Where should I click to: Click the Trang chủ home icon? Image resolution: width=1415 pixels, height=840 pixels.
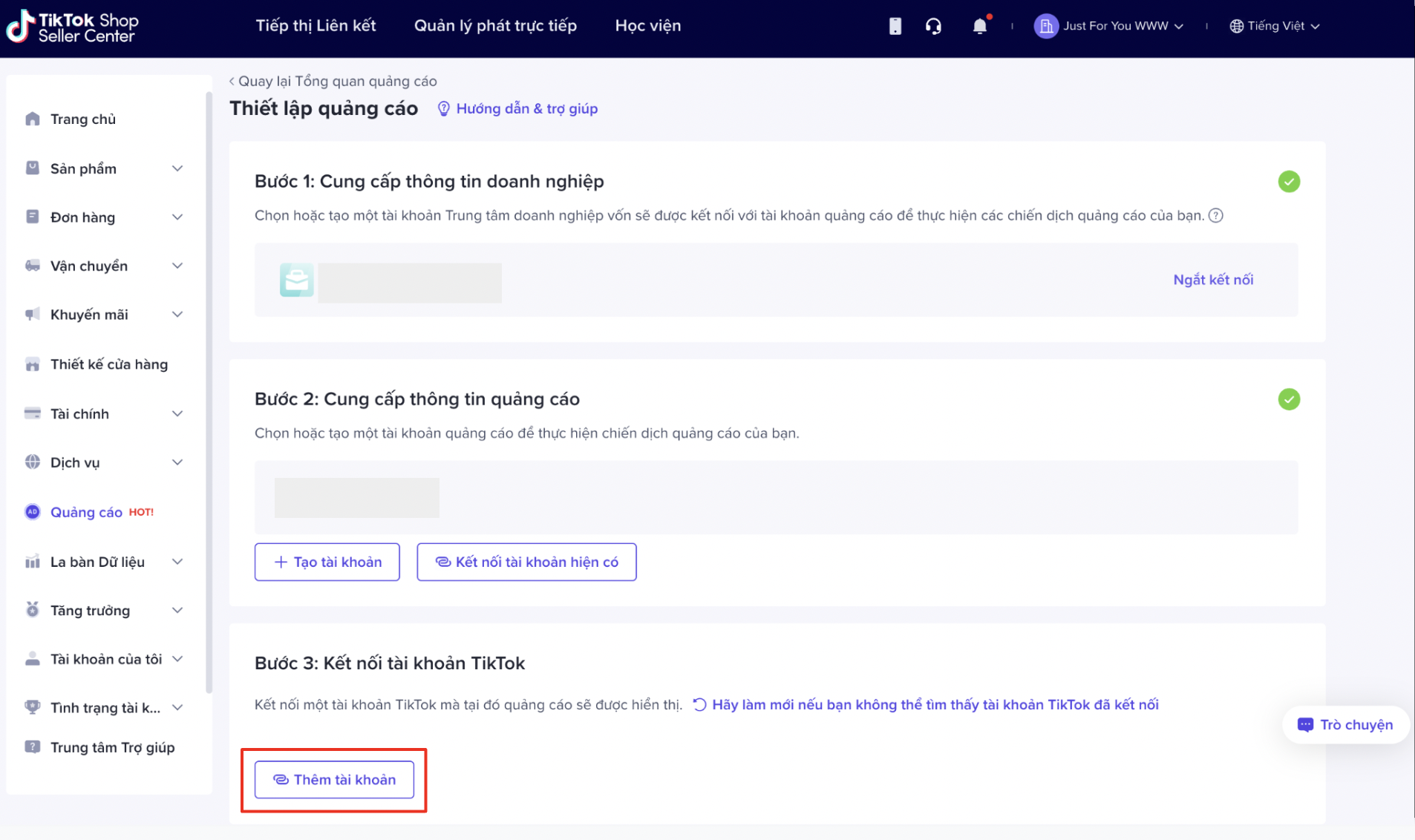[33, 119]
